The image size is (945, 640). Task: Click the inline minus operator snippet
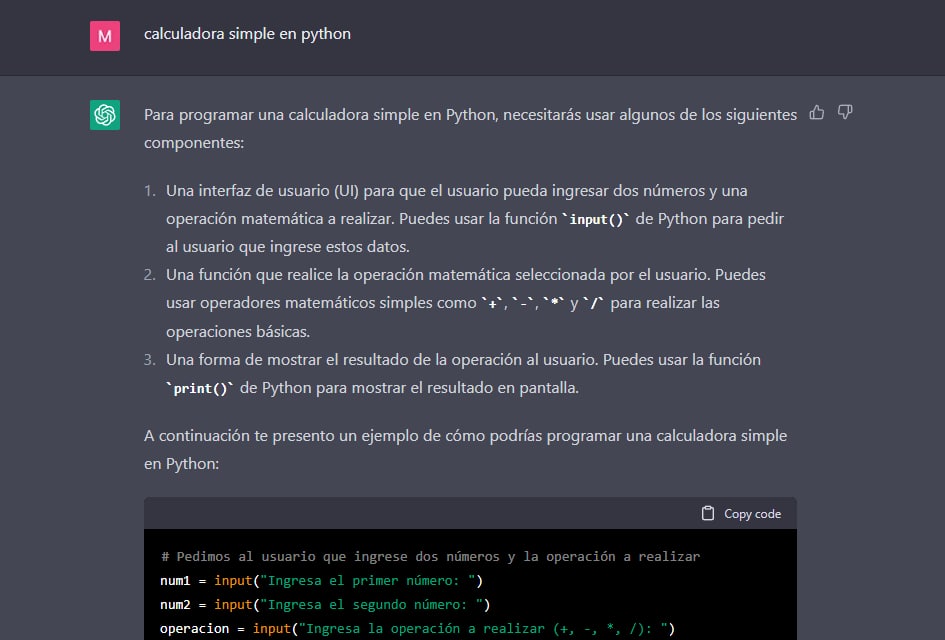coord(523,303)
